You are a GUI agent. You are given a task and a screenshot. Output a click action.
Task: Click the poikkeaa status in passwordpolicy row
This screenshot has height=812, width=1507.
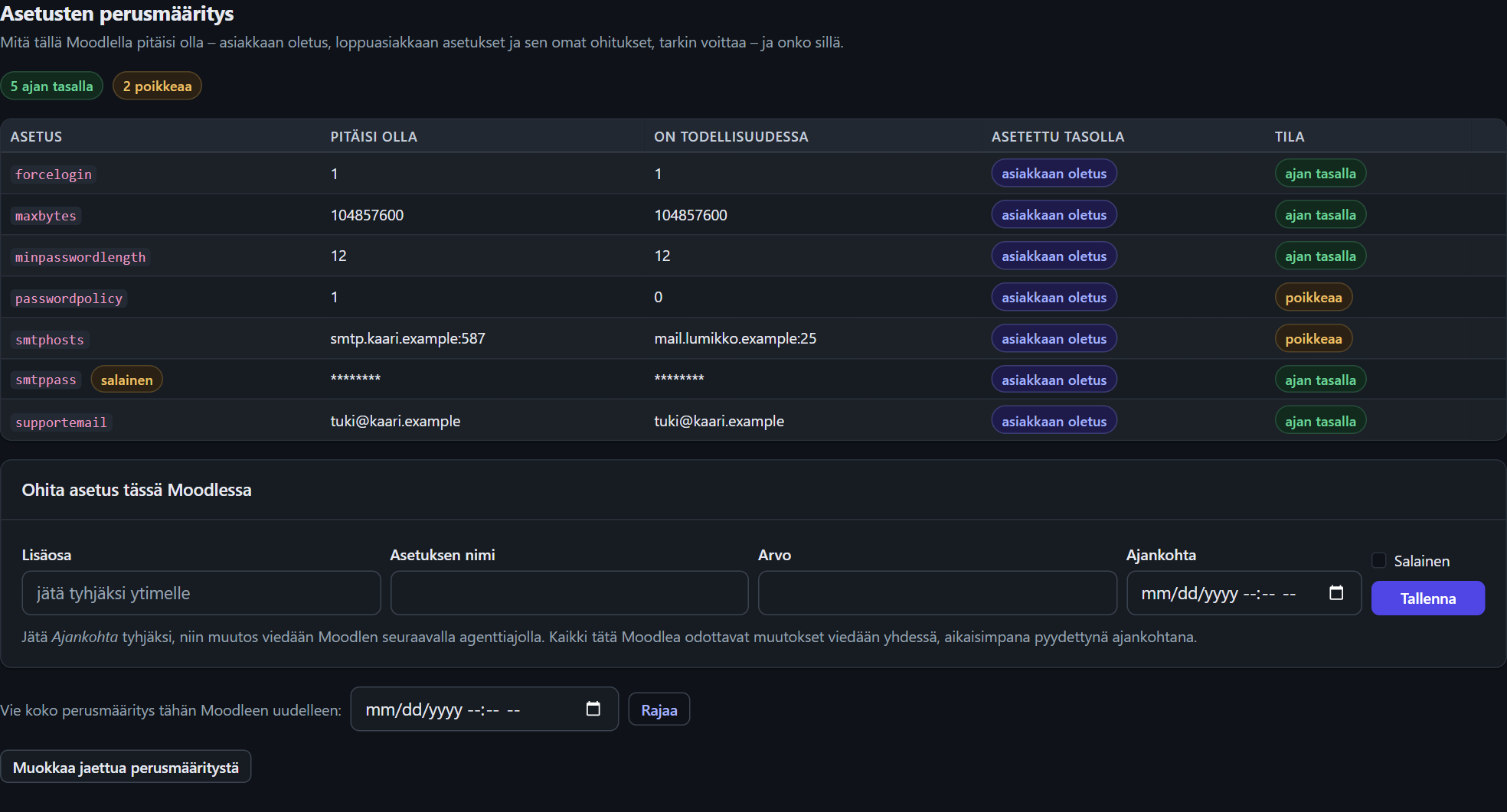pyautogui.click(x=1313, y=297)
